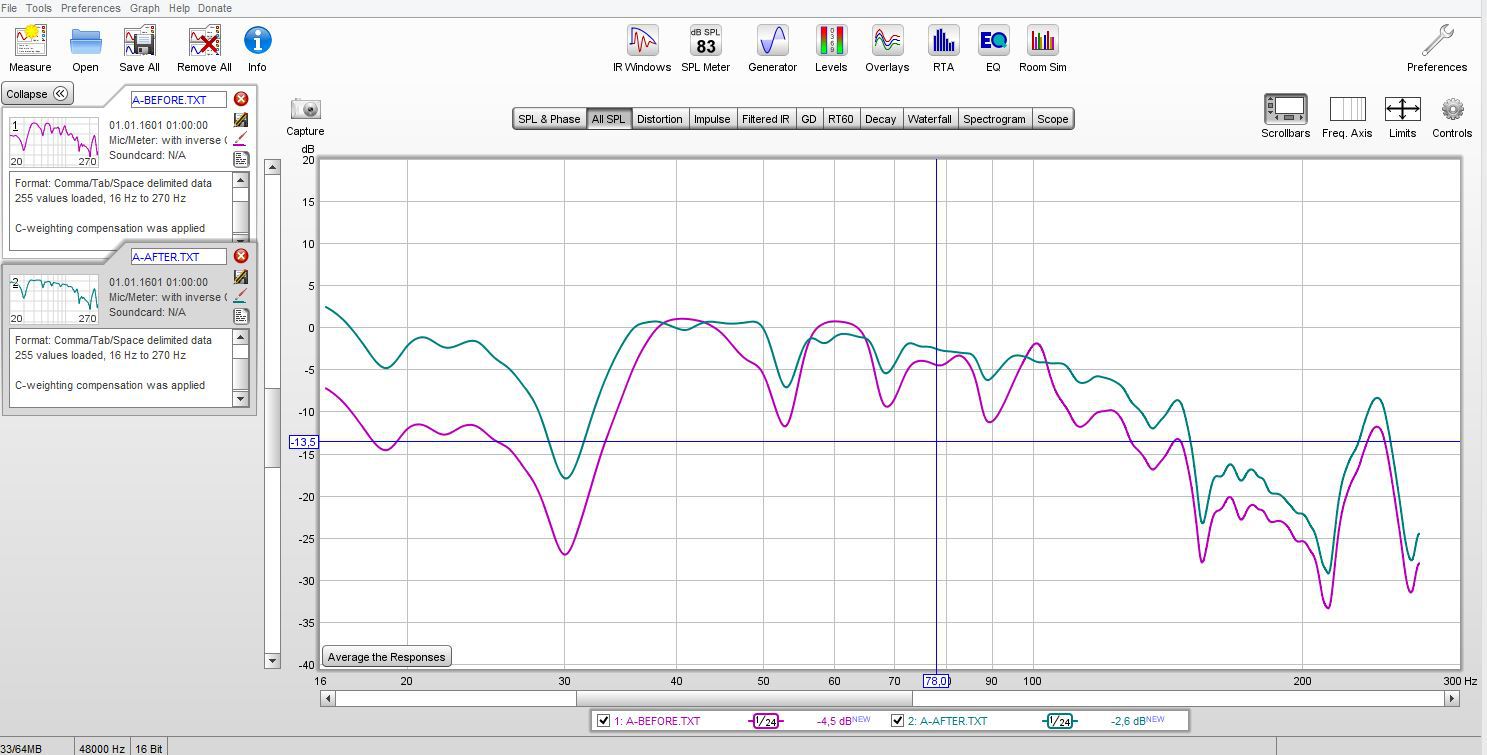Uncheck the A-AFTER.TXT trace checkbox
This screenshot has width=1487, height=755.
tap(897, 721)
